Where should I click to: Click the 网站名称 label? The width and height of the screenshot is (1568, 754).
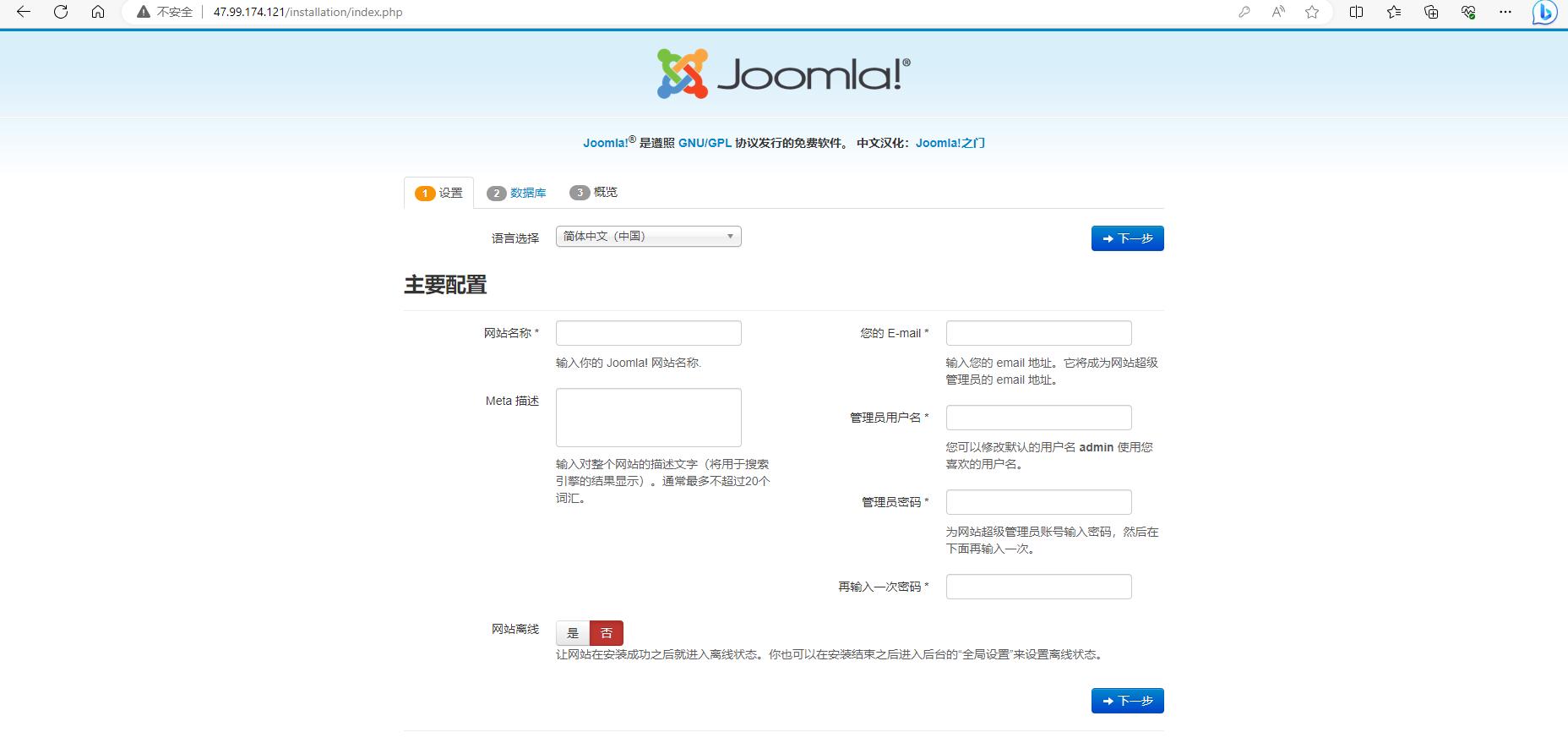511,333
